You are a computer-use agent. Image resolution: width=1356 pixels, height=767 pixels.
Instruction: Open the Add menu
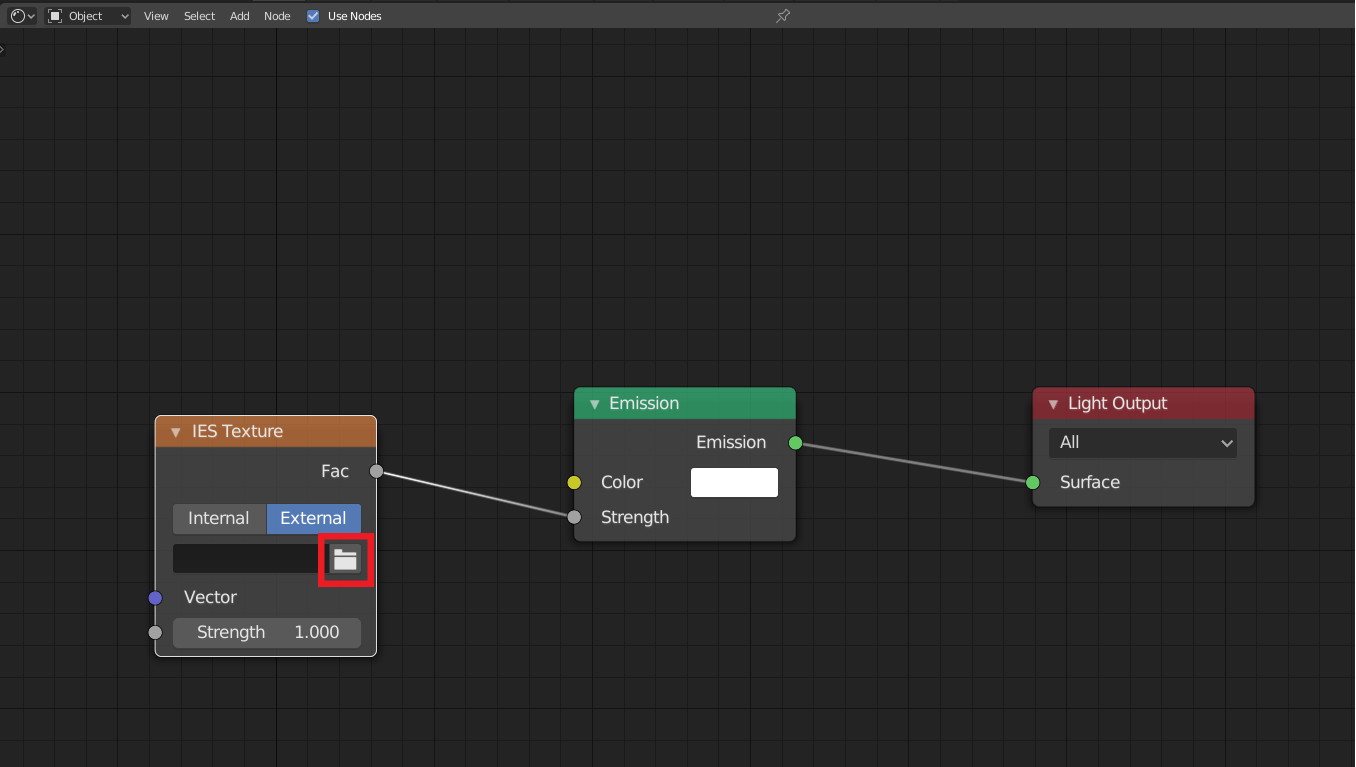coord(239,15)
